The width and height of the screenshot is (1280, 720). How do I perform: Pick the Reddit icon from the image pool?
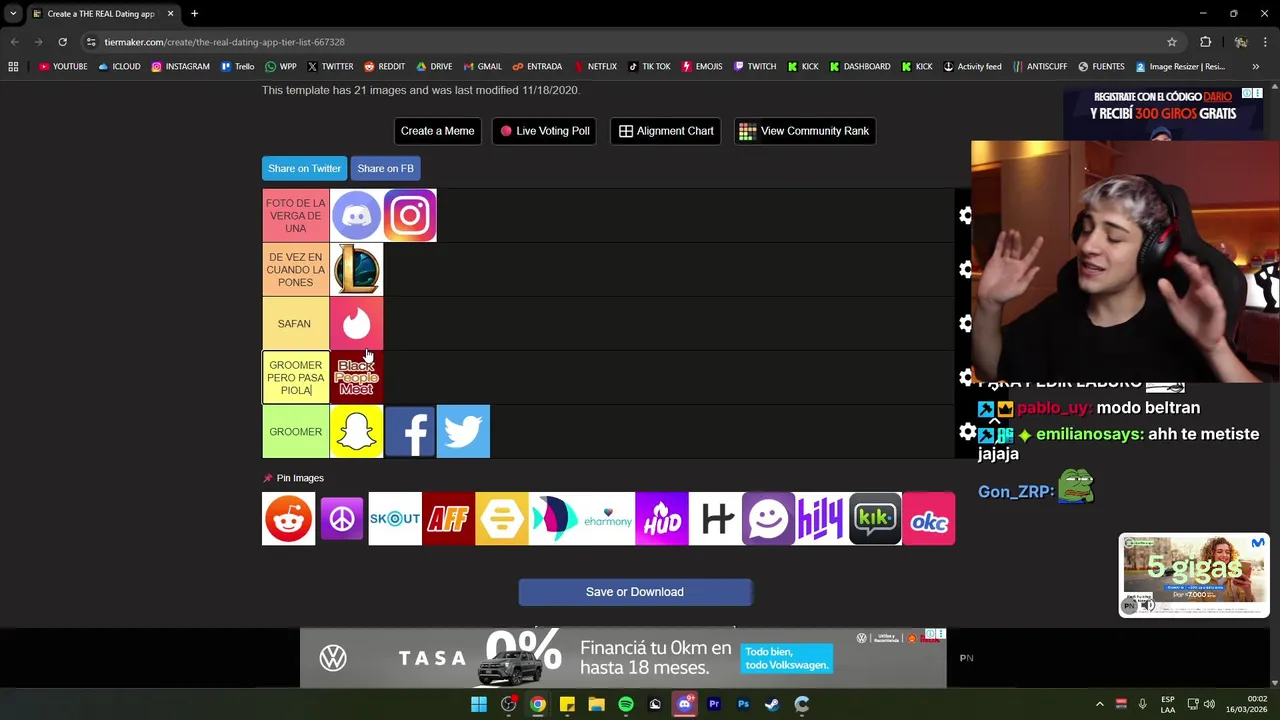[x=288, y=519]
